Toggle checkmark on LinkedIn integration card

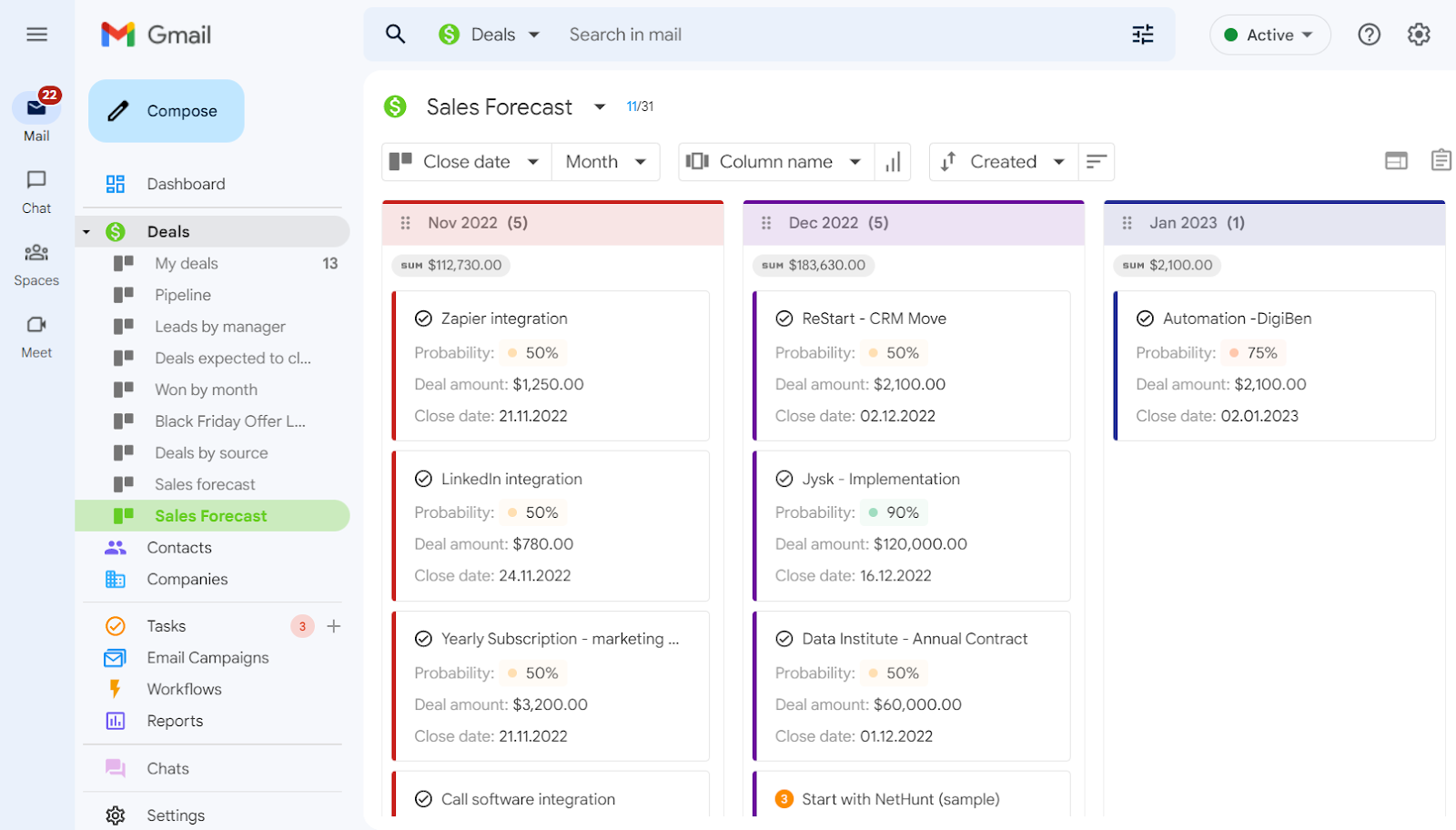pos(423,479)
